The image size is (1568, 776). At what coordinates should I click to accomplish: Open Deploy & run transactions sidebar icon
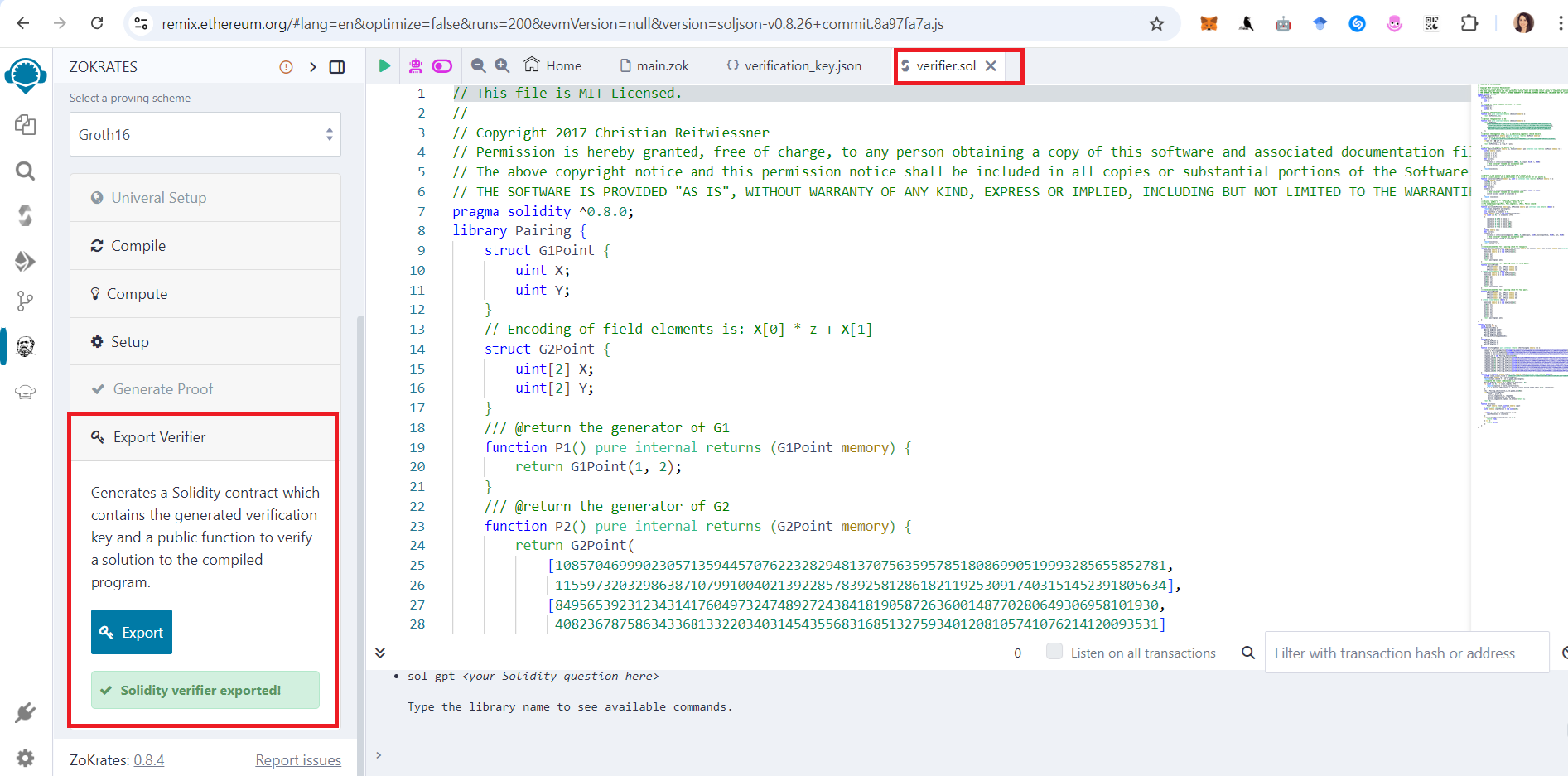pos(26,262)
